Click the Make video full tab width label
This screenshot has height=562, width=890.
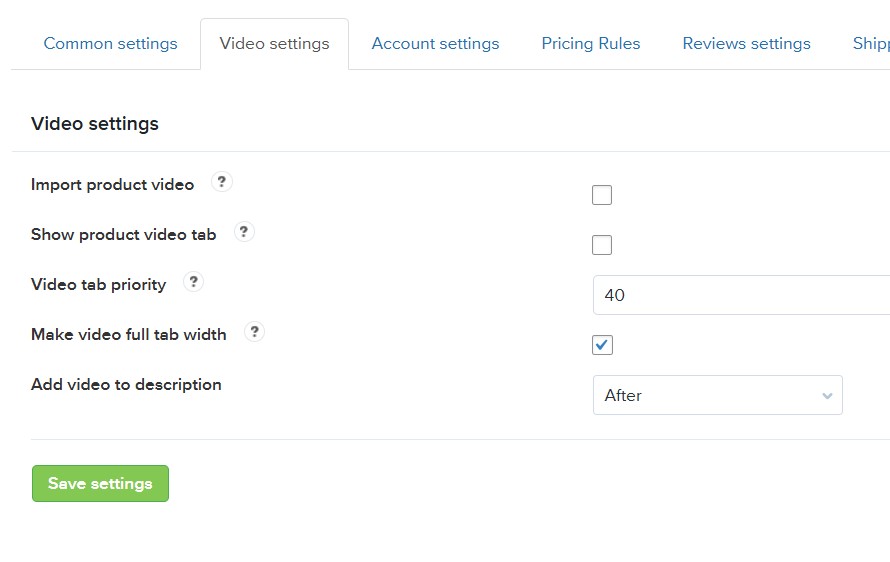128,334
